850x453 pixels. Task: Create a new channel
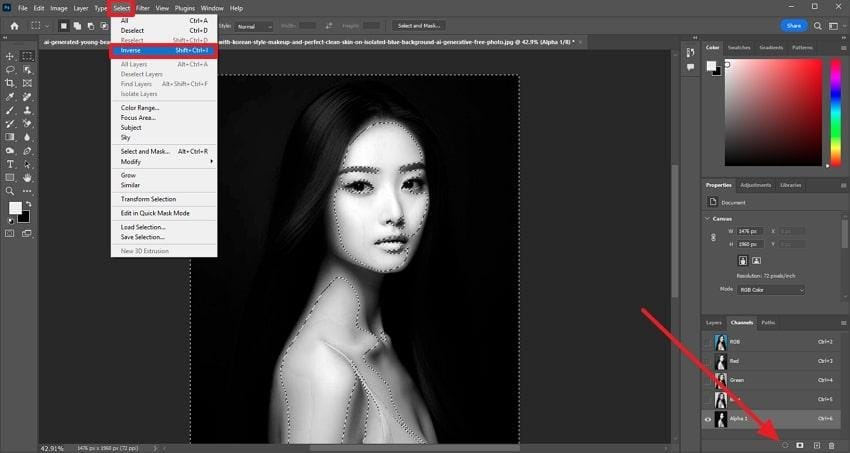click(817, 445)
